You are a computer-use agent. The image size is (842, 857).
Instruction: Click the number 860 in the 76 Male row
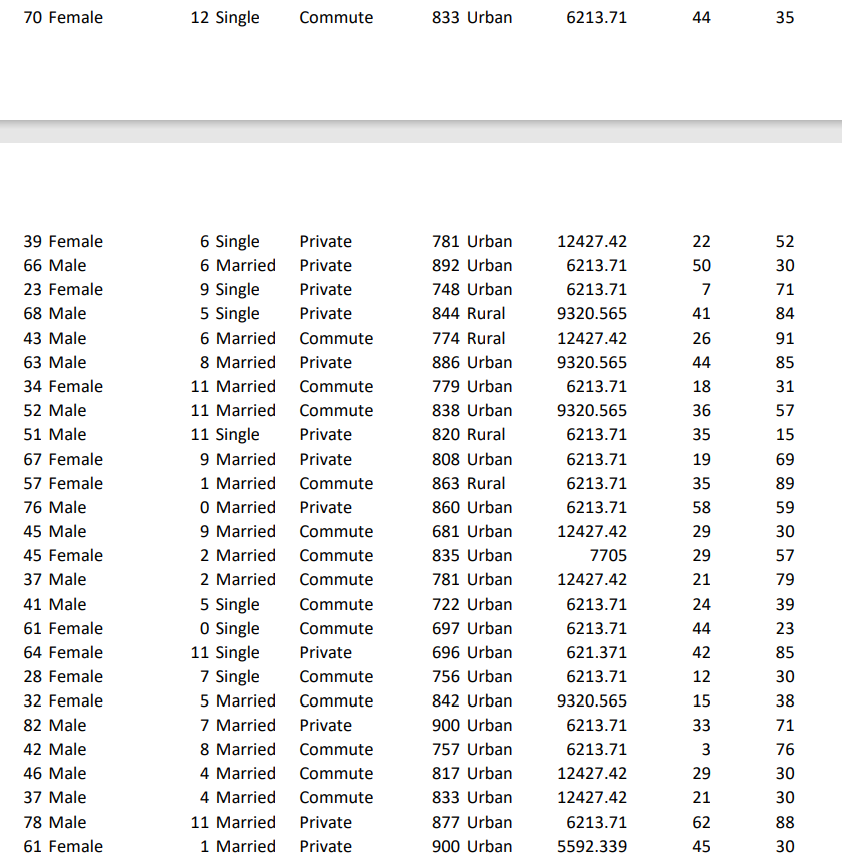pyautogui.click(x=446, y=507)
